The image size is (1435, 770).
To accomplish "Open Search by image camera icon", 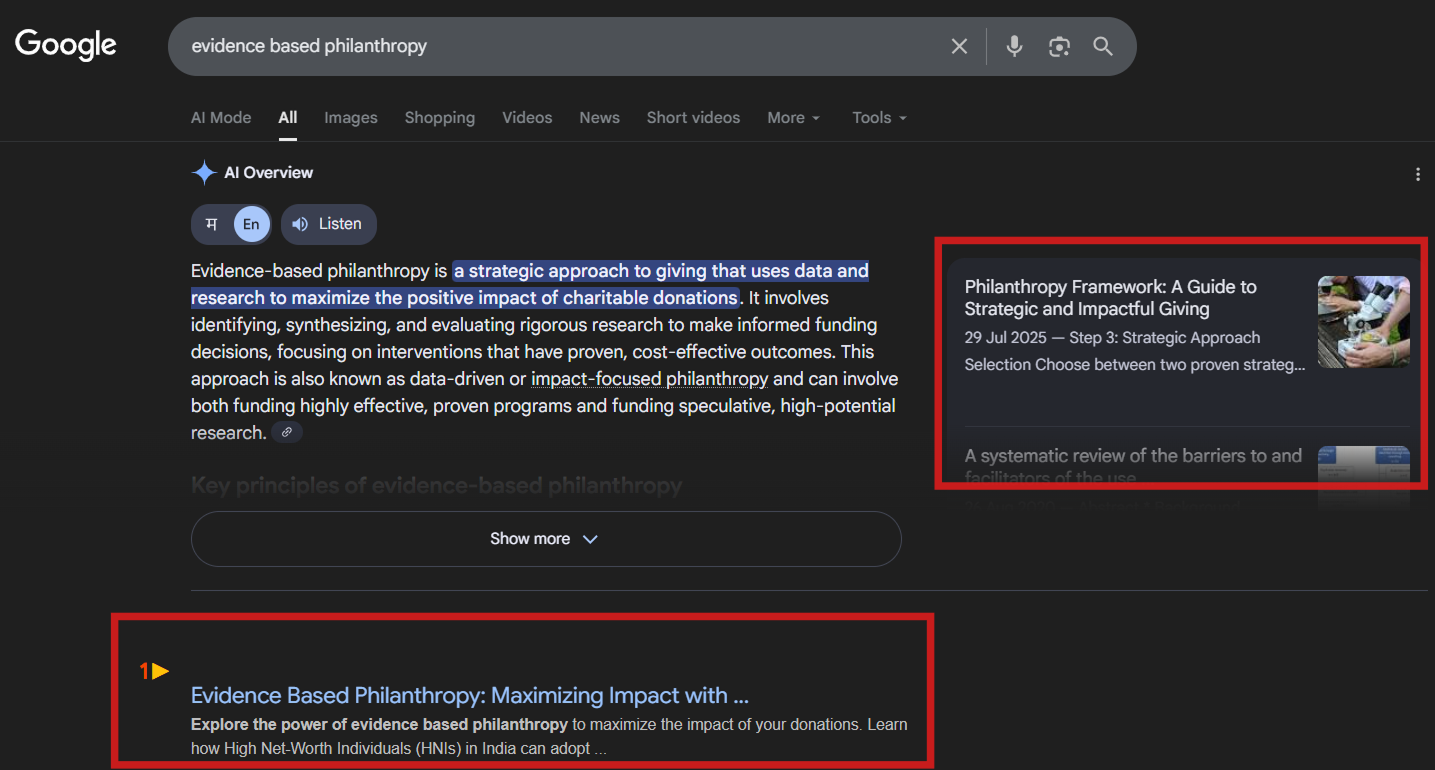I will [1059, 46].
